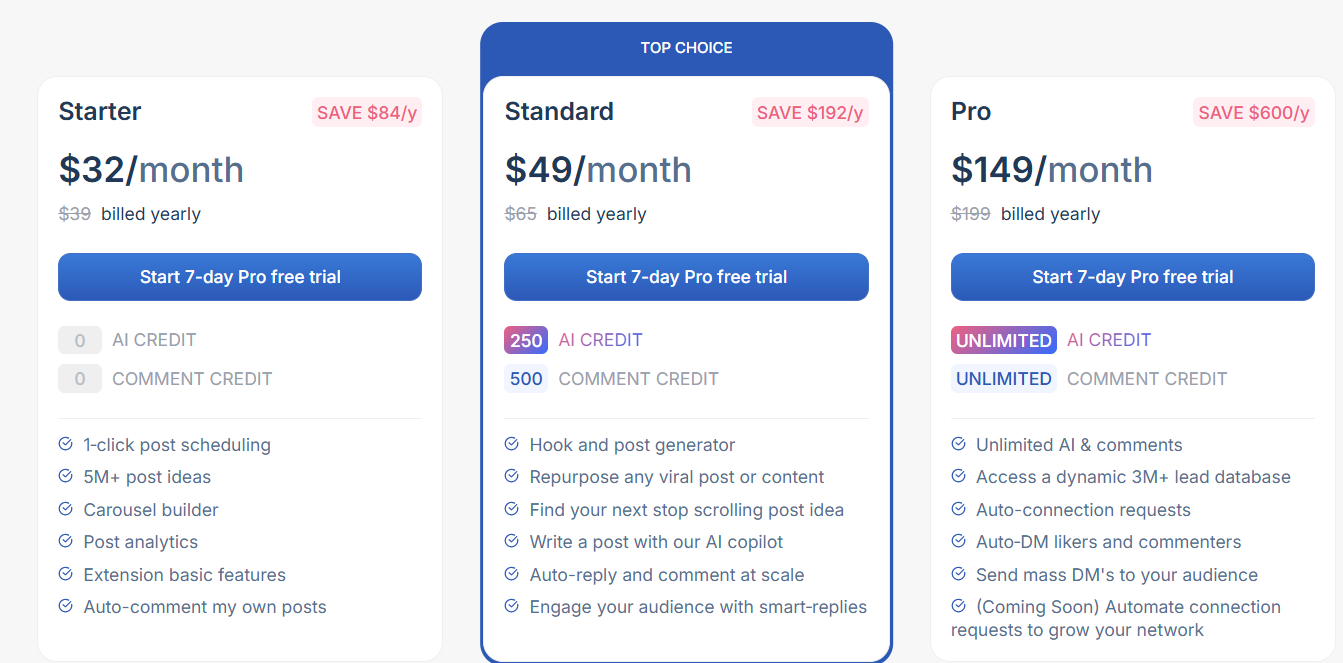Start the free trial on the Pro plan

tap(1132, 277)
